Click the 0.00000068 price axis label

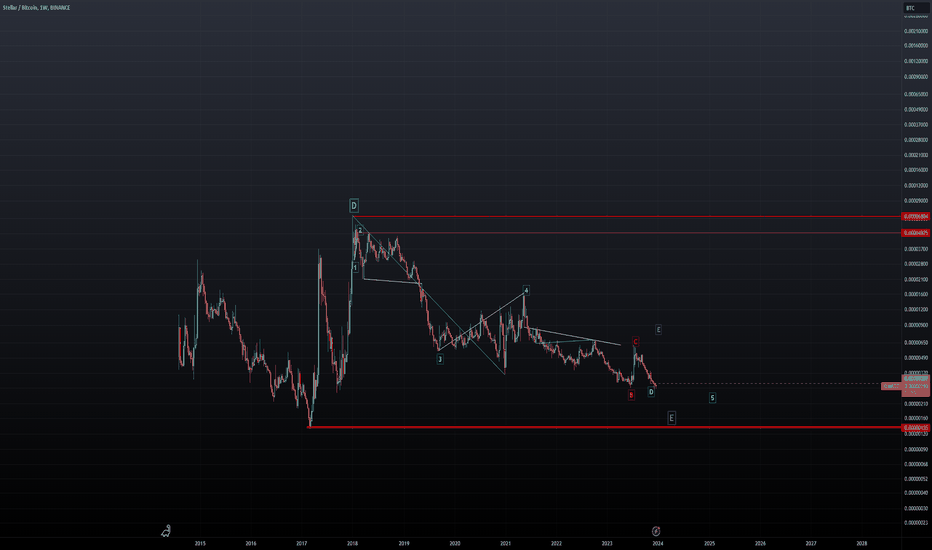coord(916,464)
